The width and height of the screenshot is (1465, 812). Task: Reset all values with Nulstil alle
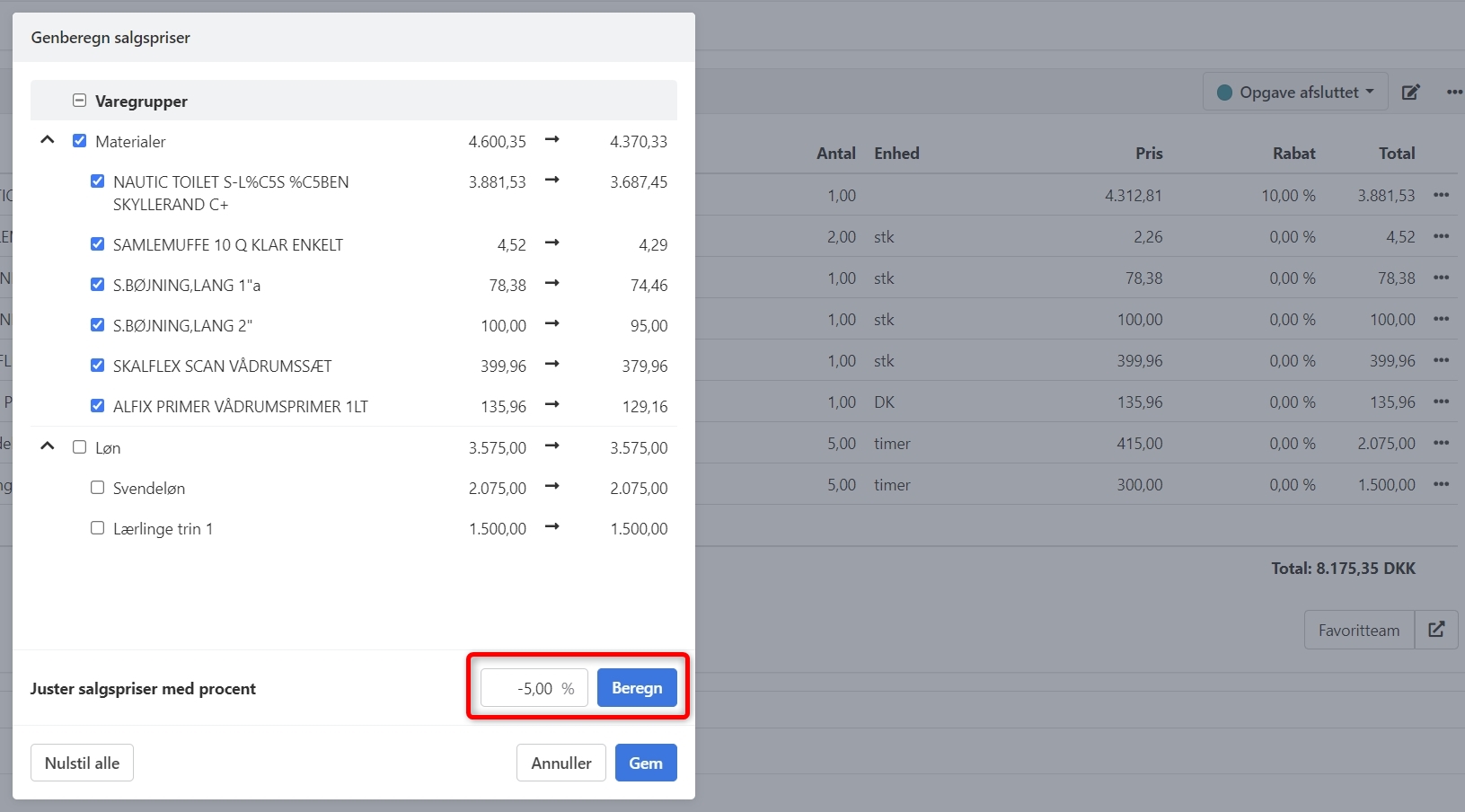point(82,763)
